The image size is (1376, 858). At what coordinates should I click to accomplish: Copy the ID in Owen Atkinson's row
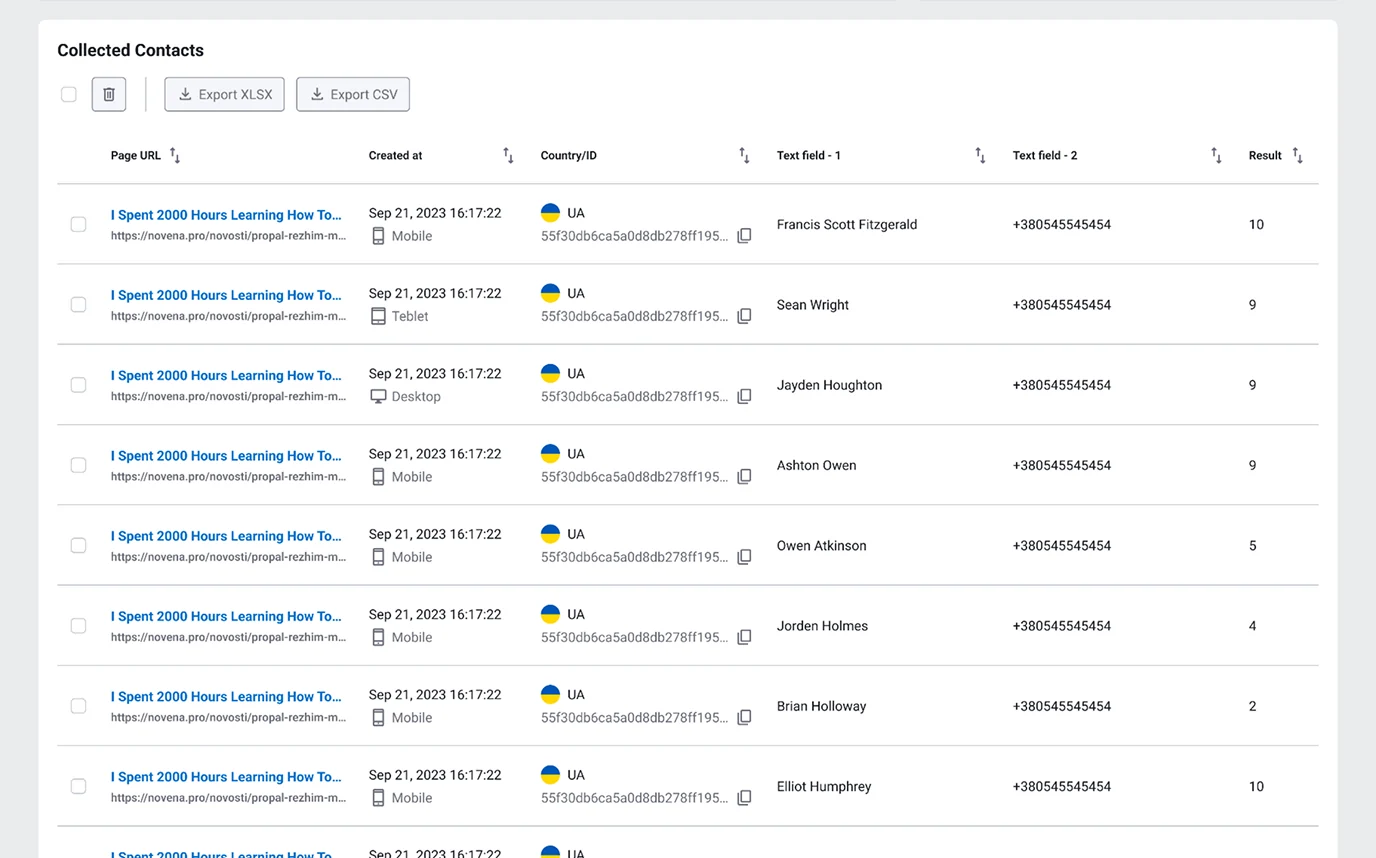[744, 557]
